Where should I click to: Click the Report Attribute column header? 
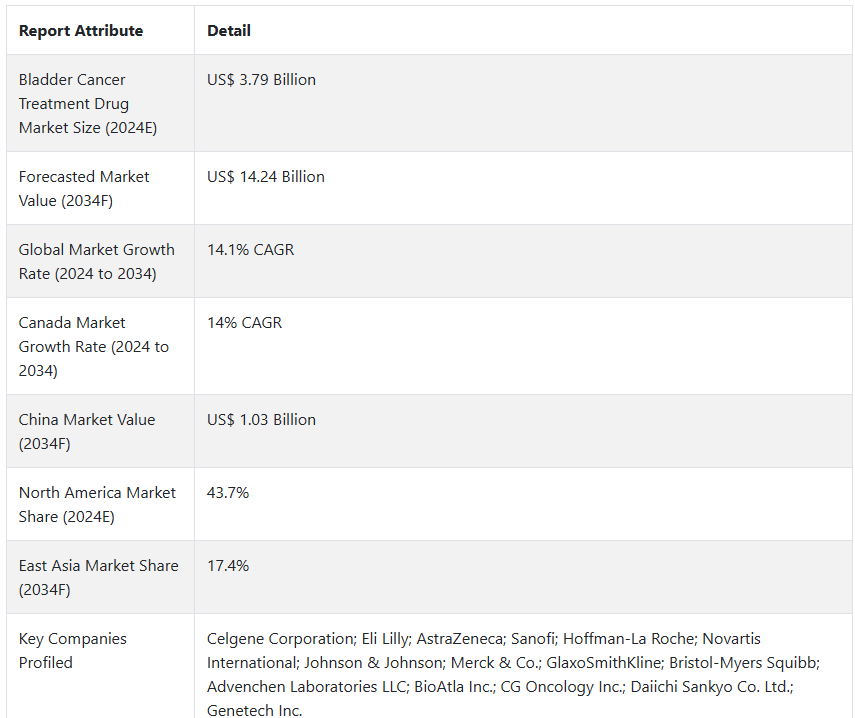[x=81, y=31]
